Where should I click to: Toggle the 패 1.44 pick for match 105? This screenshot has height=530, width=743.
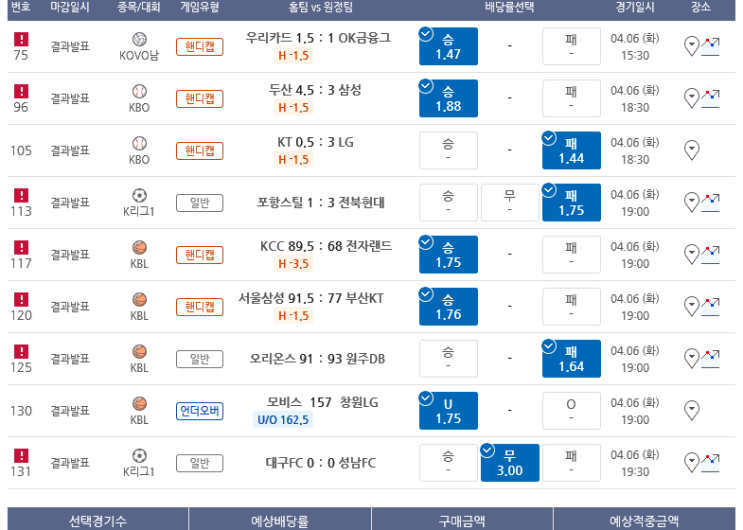(571, 150)
